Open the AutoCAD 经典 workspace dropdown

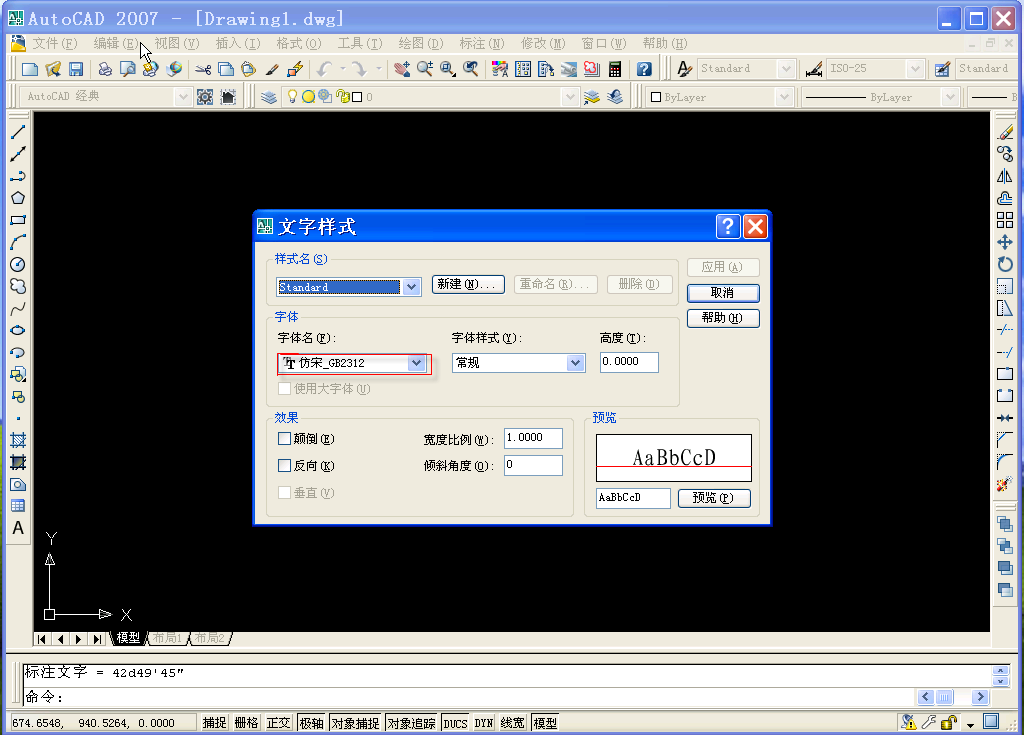click(183, 97)
